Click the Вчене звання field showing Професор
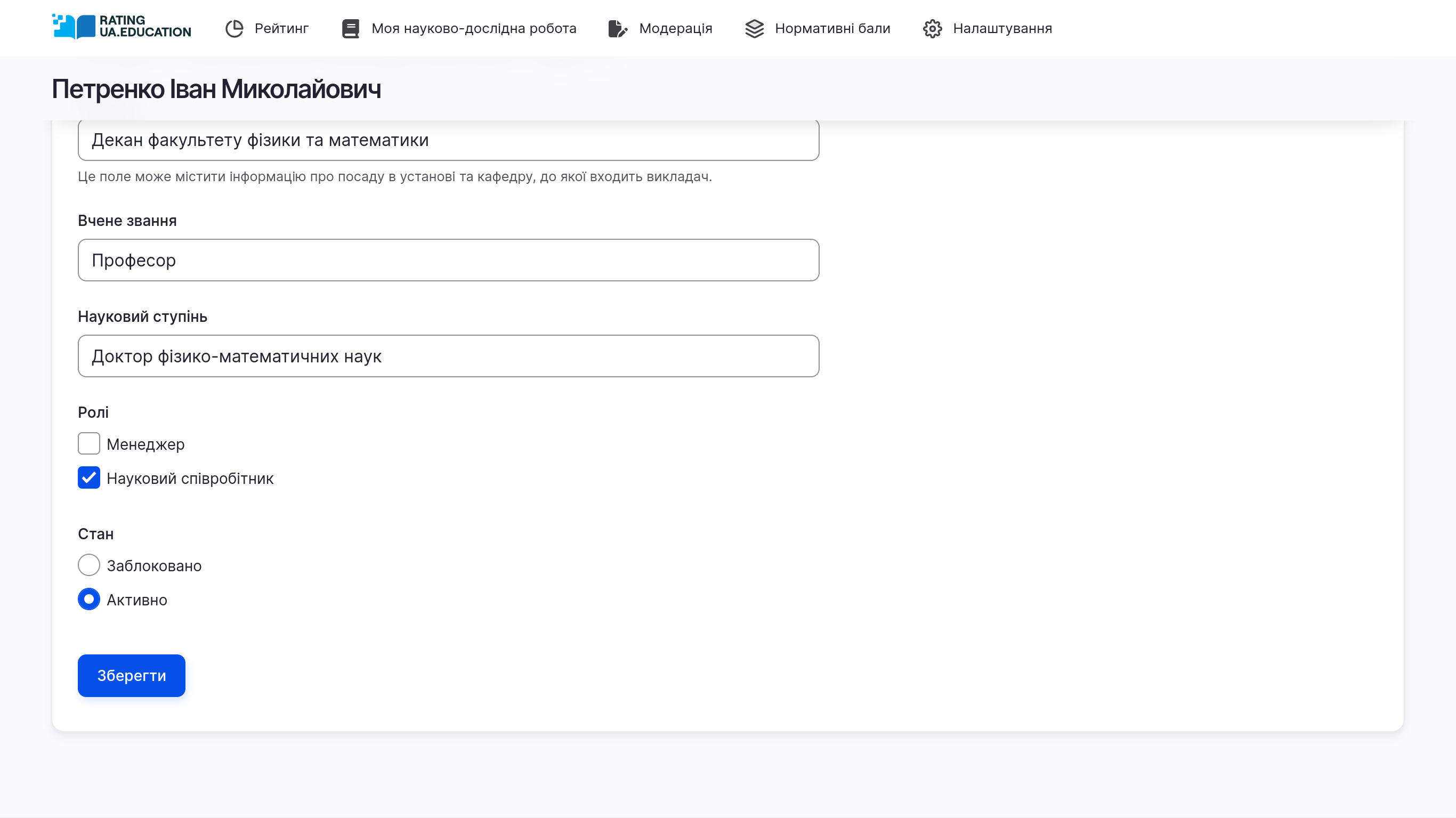 (x=448, y=260)
